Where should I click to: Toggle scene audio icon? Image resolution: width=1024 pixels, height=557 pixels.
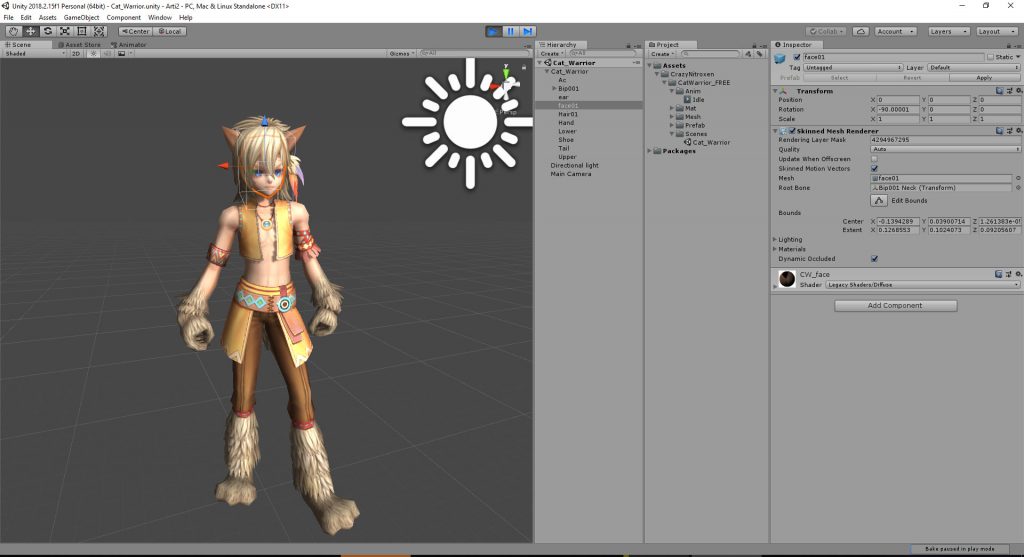tap(108, 54)
